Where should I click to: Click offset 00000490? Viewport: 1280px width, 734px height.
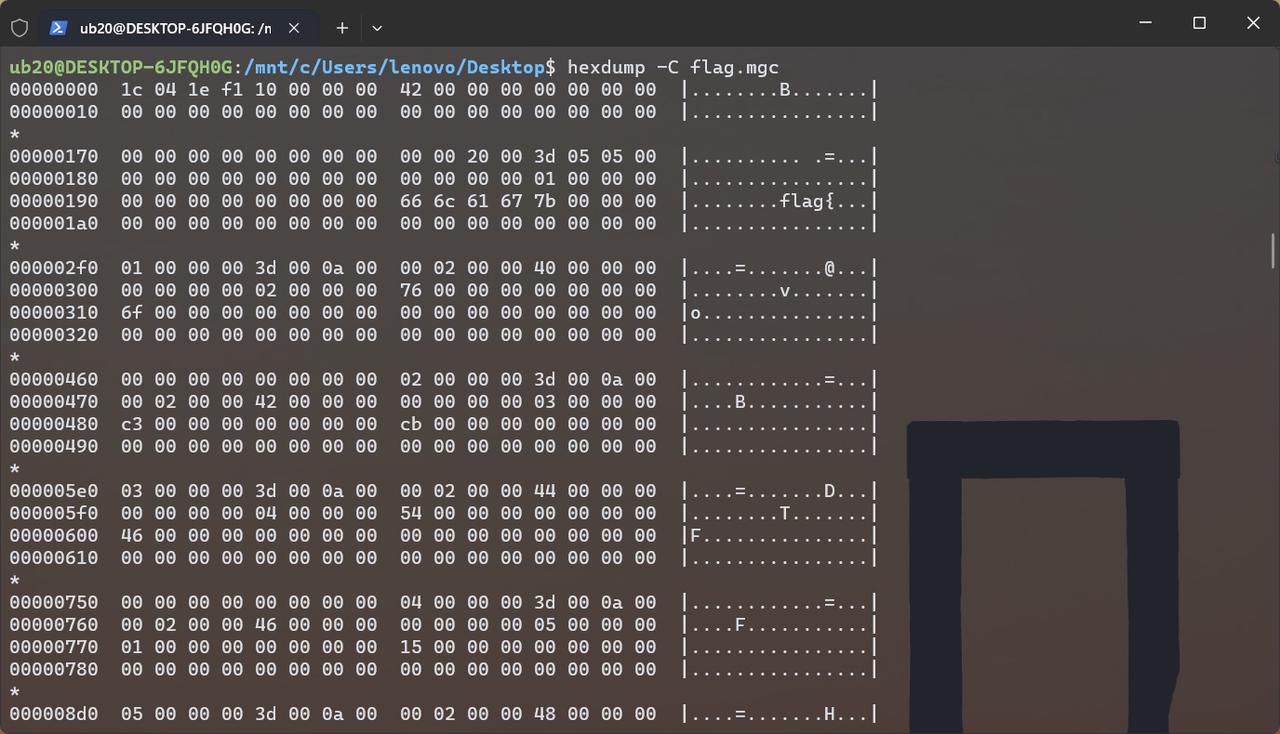pos(54,446)
